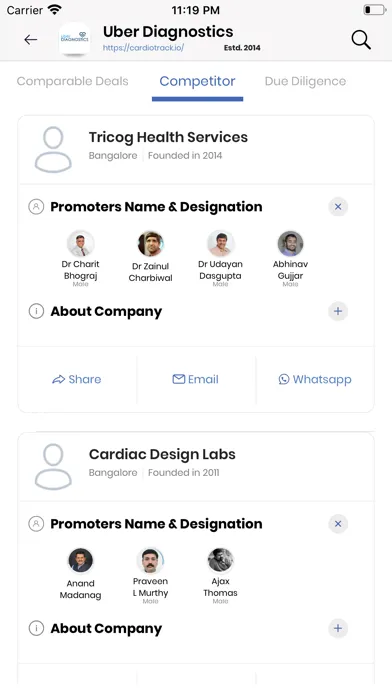Select the Competitor tab
Screen dimensions: 392x696
[x=198, y=81]
